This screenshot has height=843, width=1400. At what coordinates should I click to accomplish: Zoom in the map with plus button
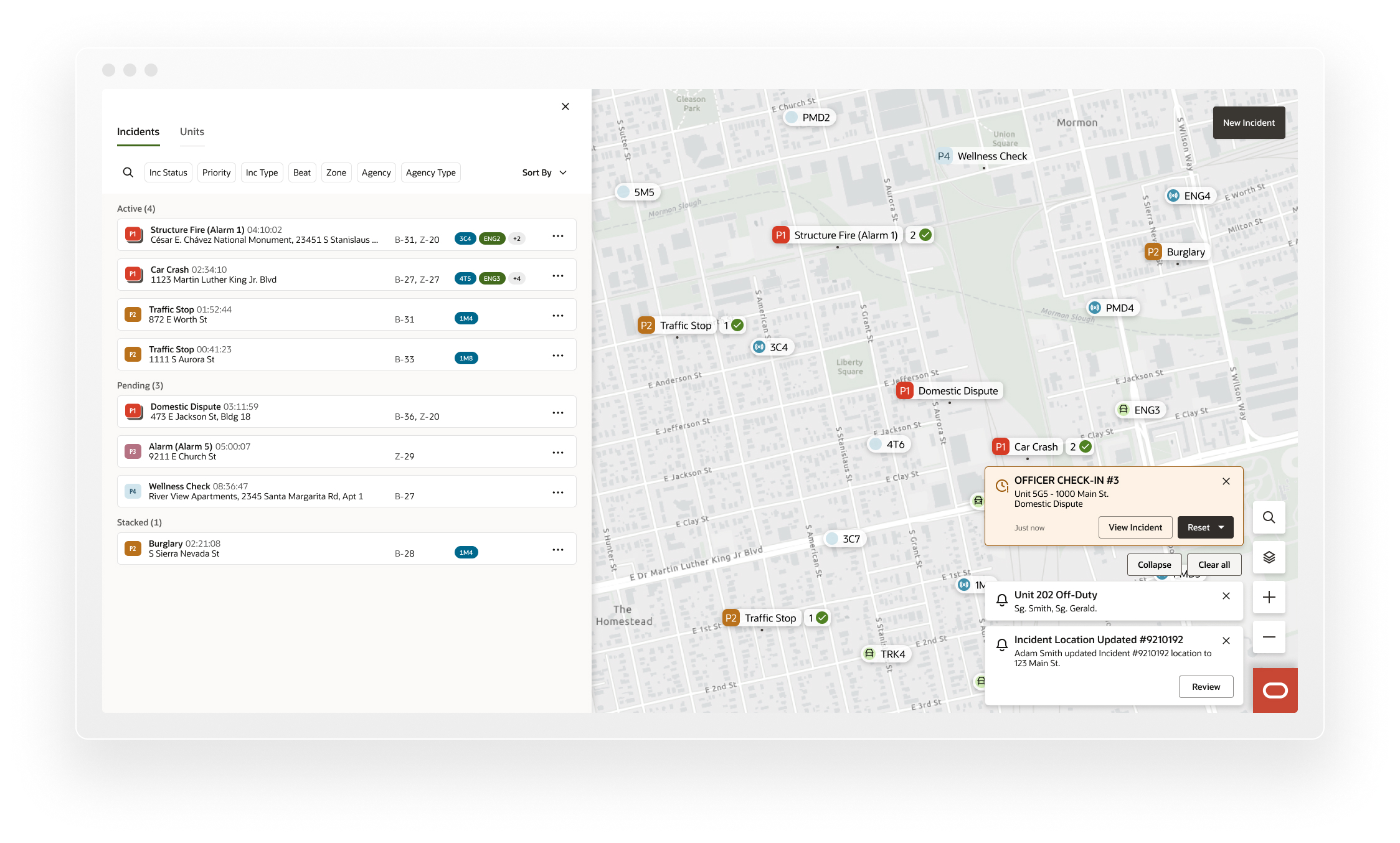tap(1269, 597)
